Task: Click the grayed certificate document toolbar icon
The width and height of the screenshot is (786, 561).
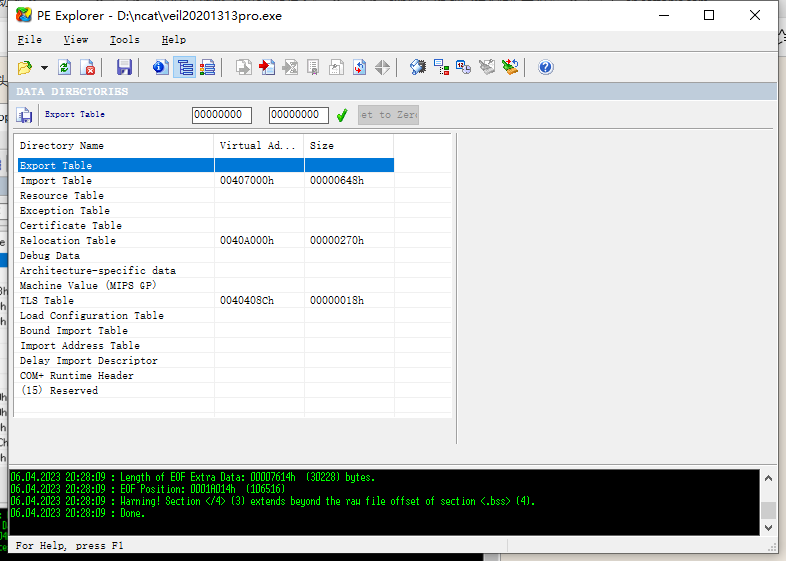Action: click(x=313, y=67)
